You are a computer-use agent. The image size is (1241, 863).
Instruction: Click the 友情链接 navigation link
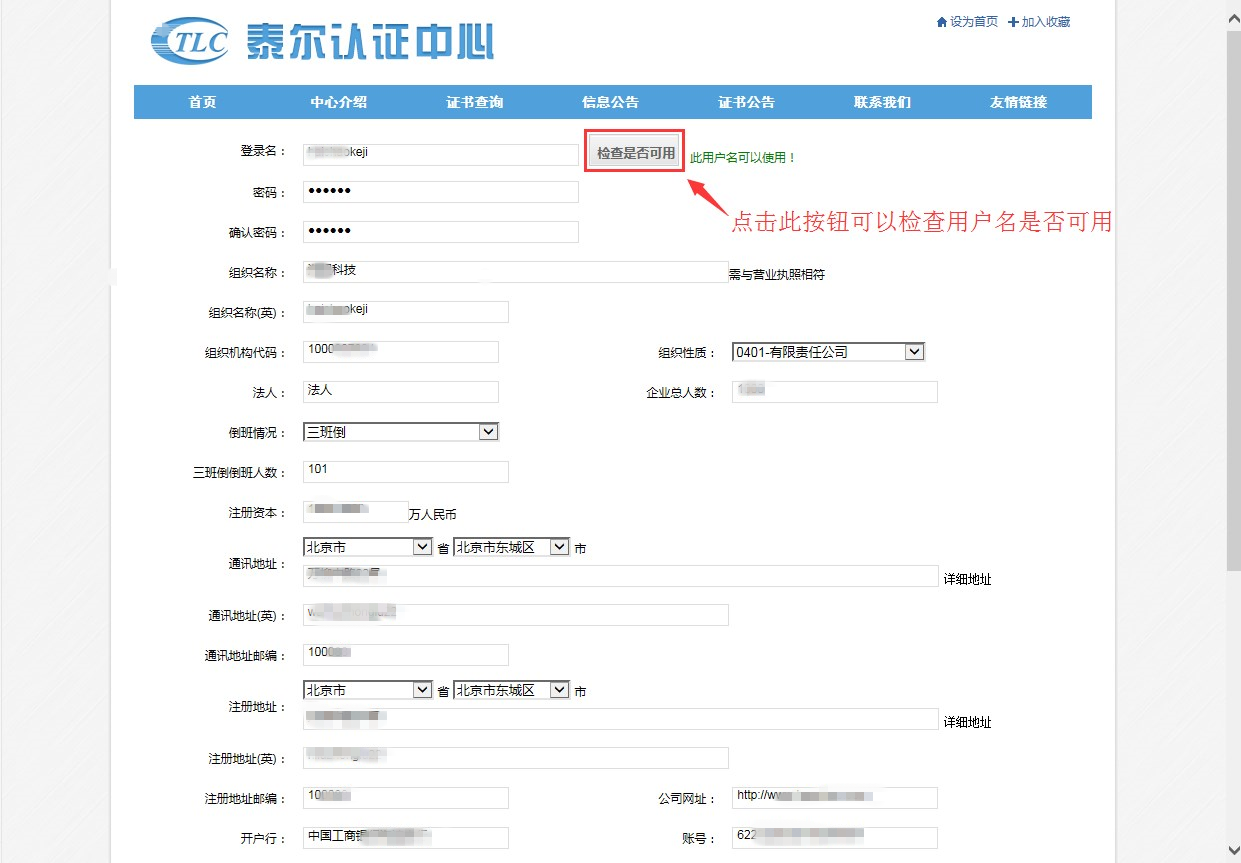(x=1018, y=102)
